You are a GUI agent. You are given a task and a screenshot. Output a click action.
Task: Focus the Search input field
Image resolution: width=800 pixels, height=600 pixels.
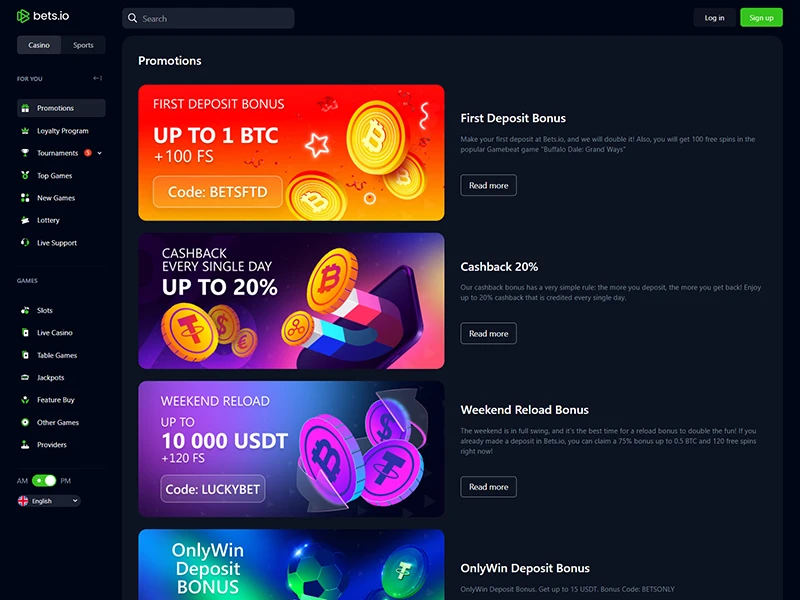click(208, 18)
